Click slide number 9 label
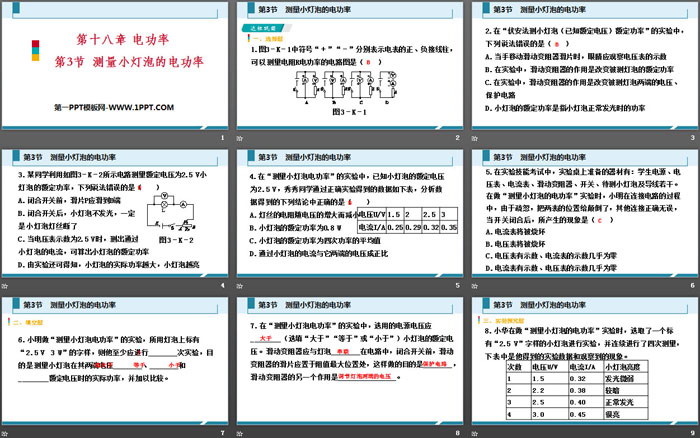This screenshot has height=438, width=700. pyautogui.click(x=692, y=433)
